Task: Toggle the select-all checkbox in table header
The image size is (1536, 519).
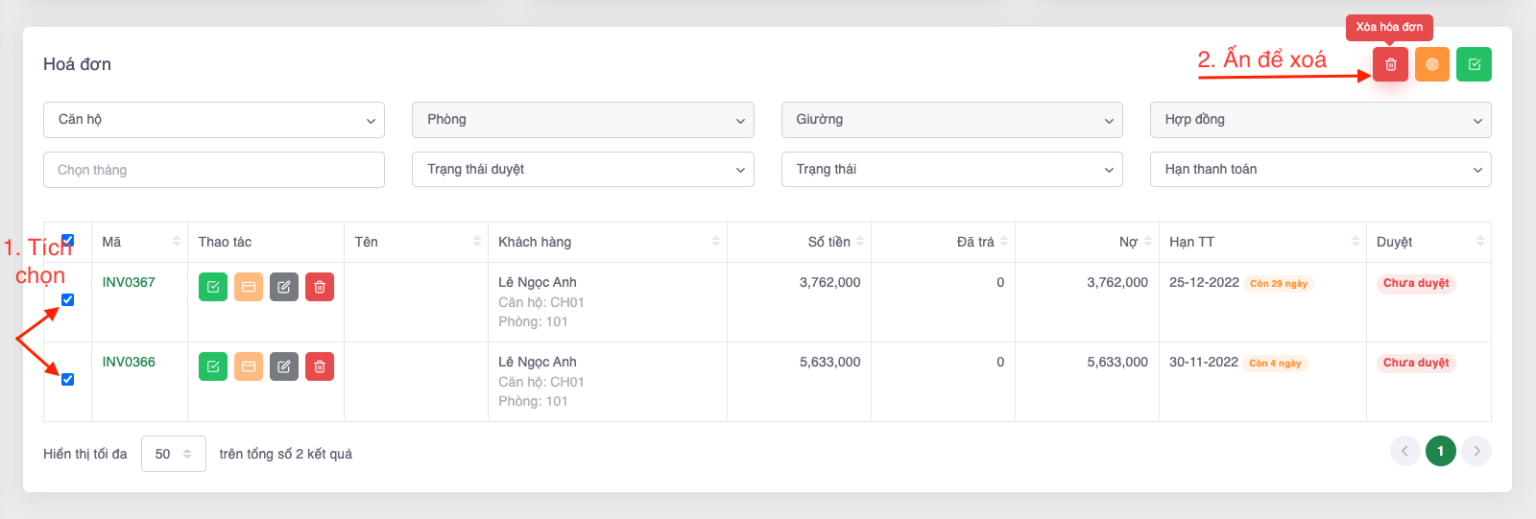Action: (68, 240)
